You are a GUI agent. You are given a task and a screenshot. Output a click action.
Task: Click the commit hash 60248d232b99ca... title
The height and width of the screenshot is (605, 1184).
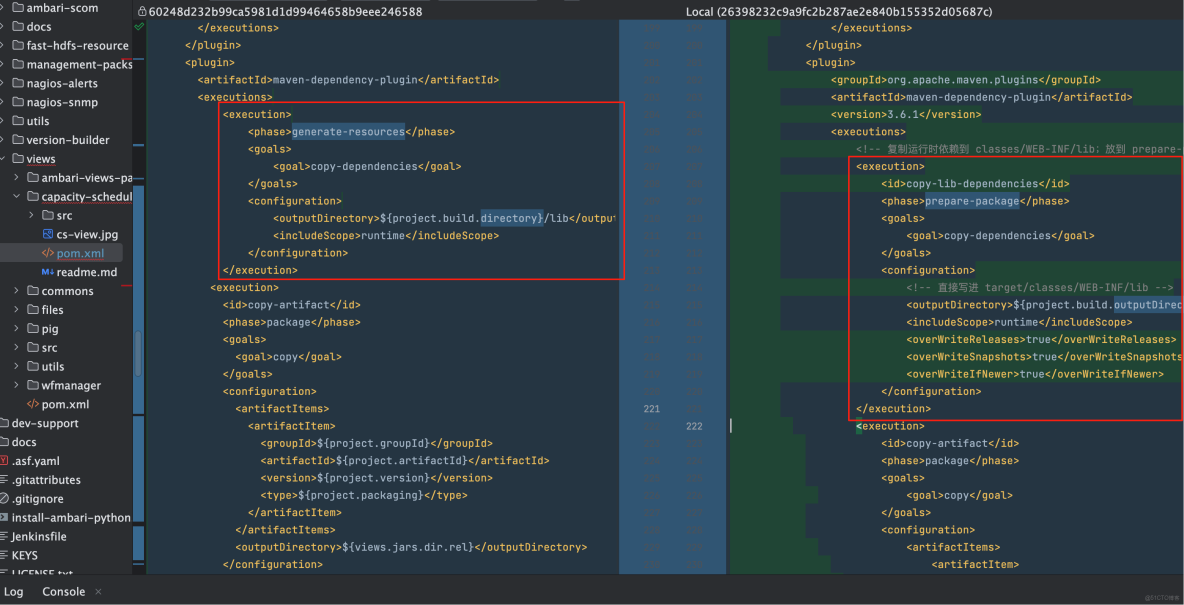[x=285, y=12]
